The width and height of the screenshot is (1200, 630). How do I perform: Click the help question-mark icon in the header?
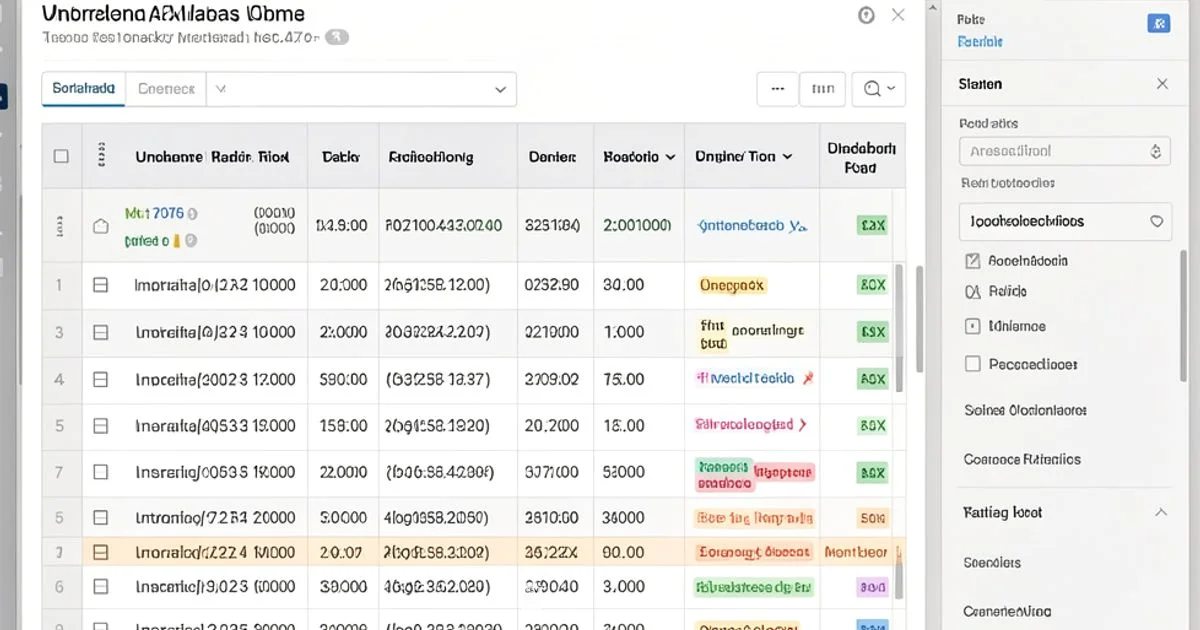(866, 14)
